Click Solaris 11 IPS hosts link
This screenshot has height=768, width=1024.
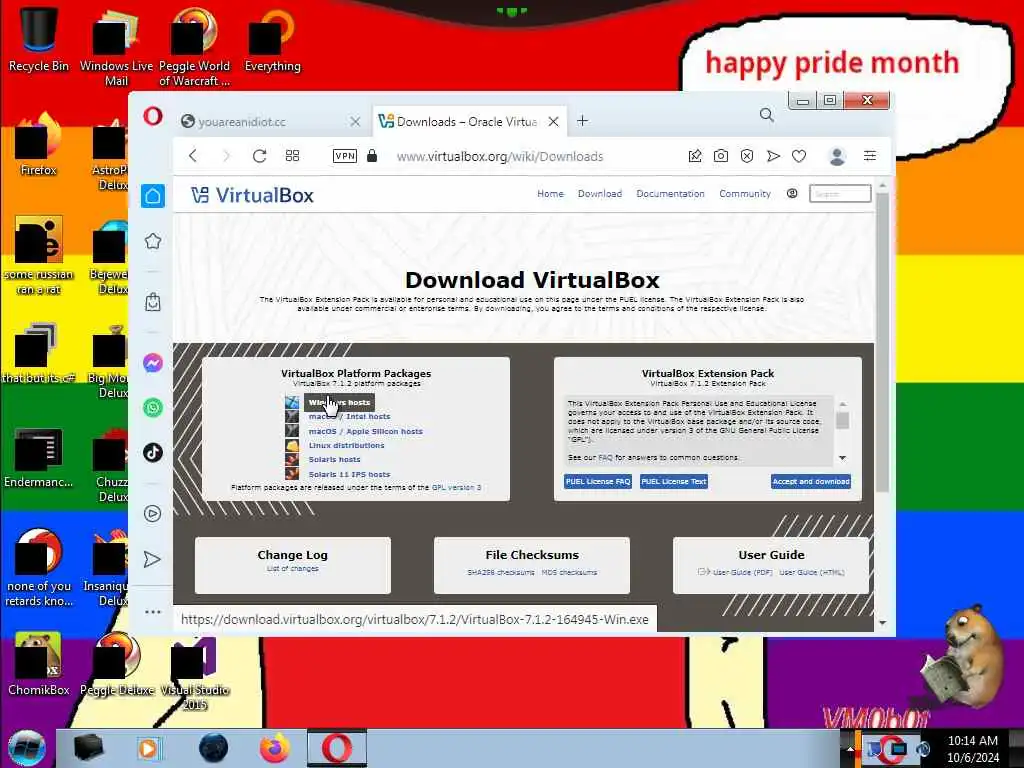pos(349,475)
